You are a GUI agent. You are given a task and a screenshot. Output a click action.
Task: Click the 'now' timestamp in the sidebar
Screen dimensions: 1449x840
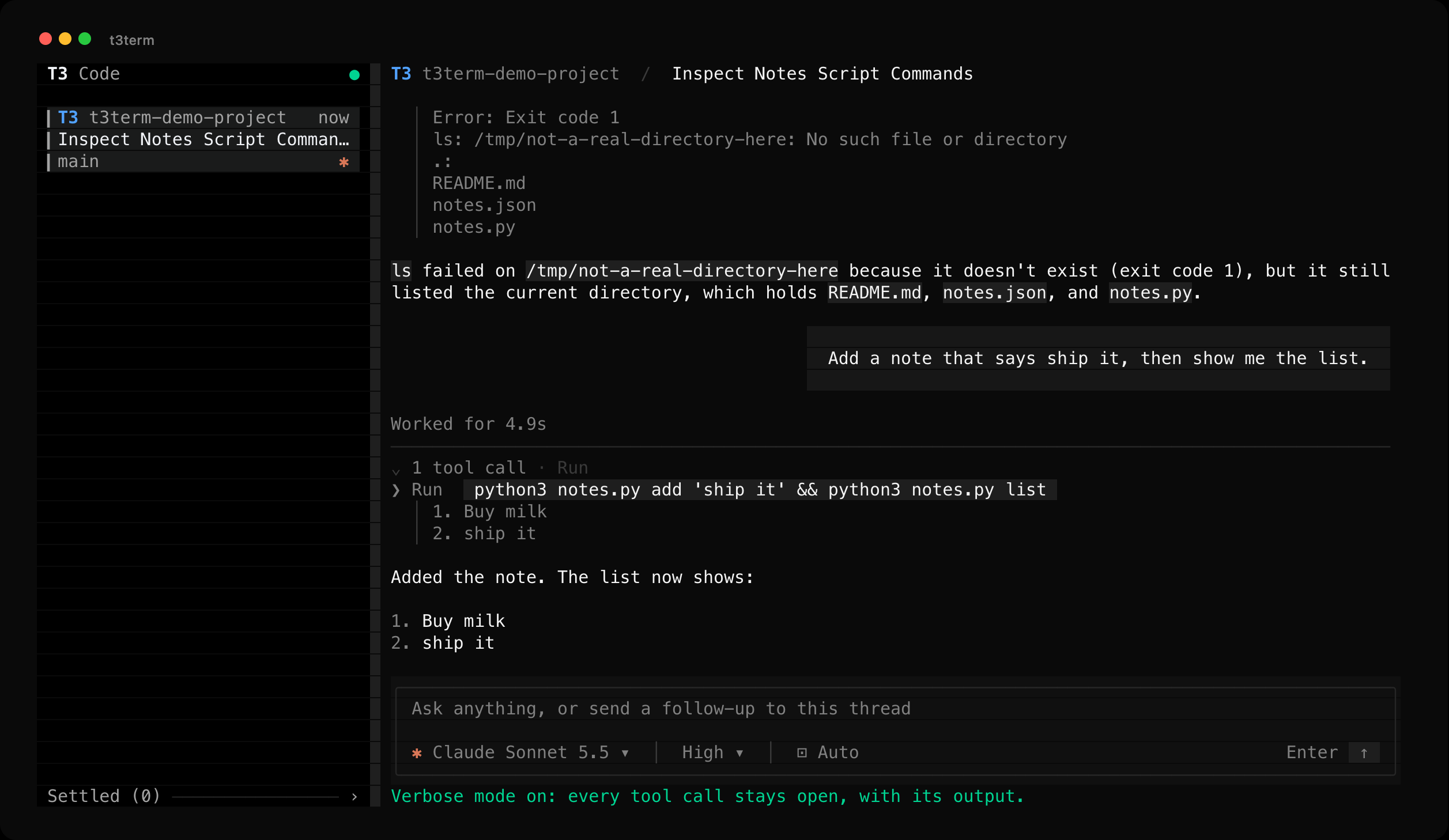click(334, 118)
